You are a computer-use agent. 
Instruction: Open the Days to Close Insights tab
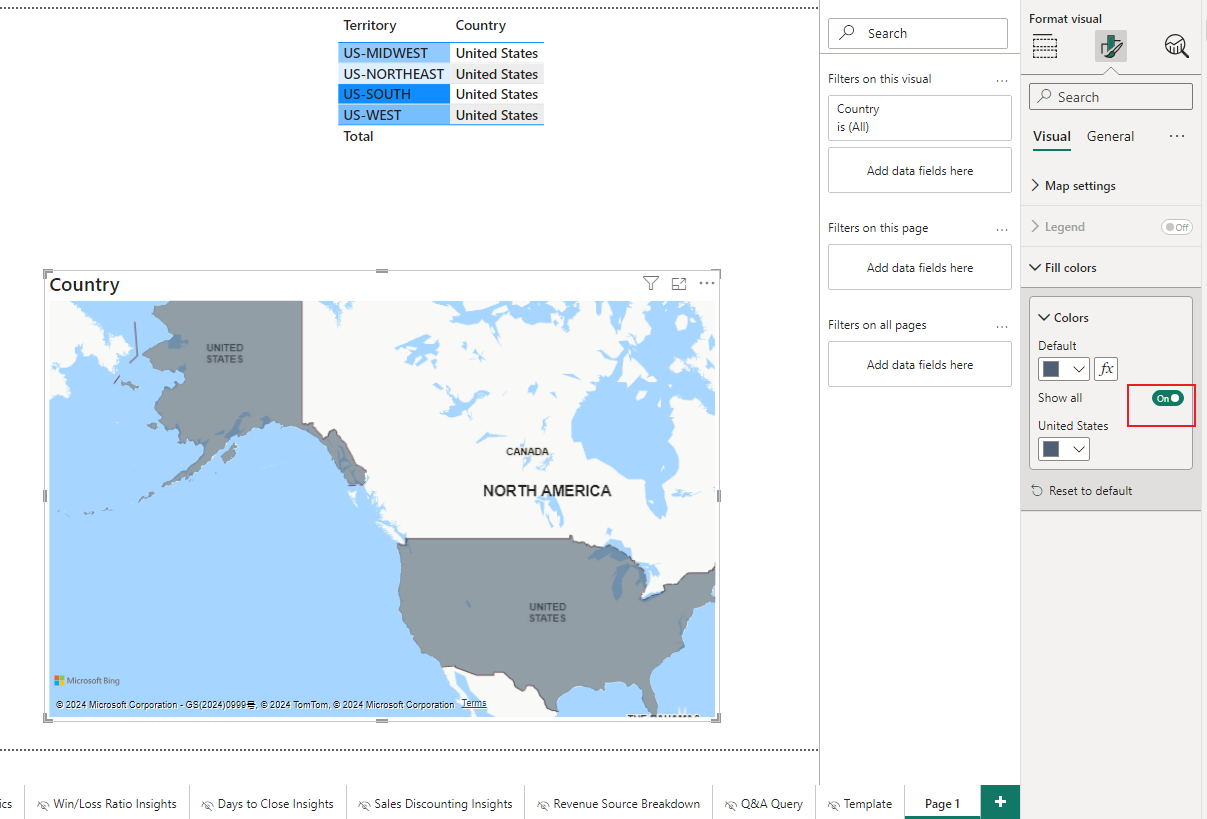(267, 804)
